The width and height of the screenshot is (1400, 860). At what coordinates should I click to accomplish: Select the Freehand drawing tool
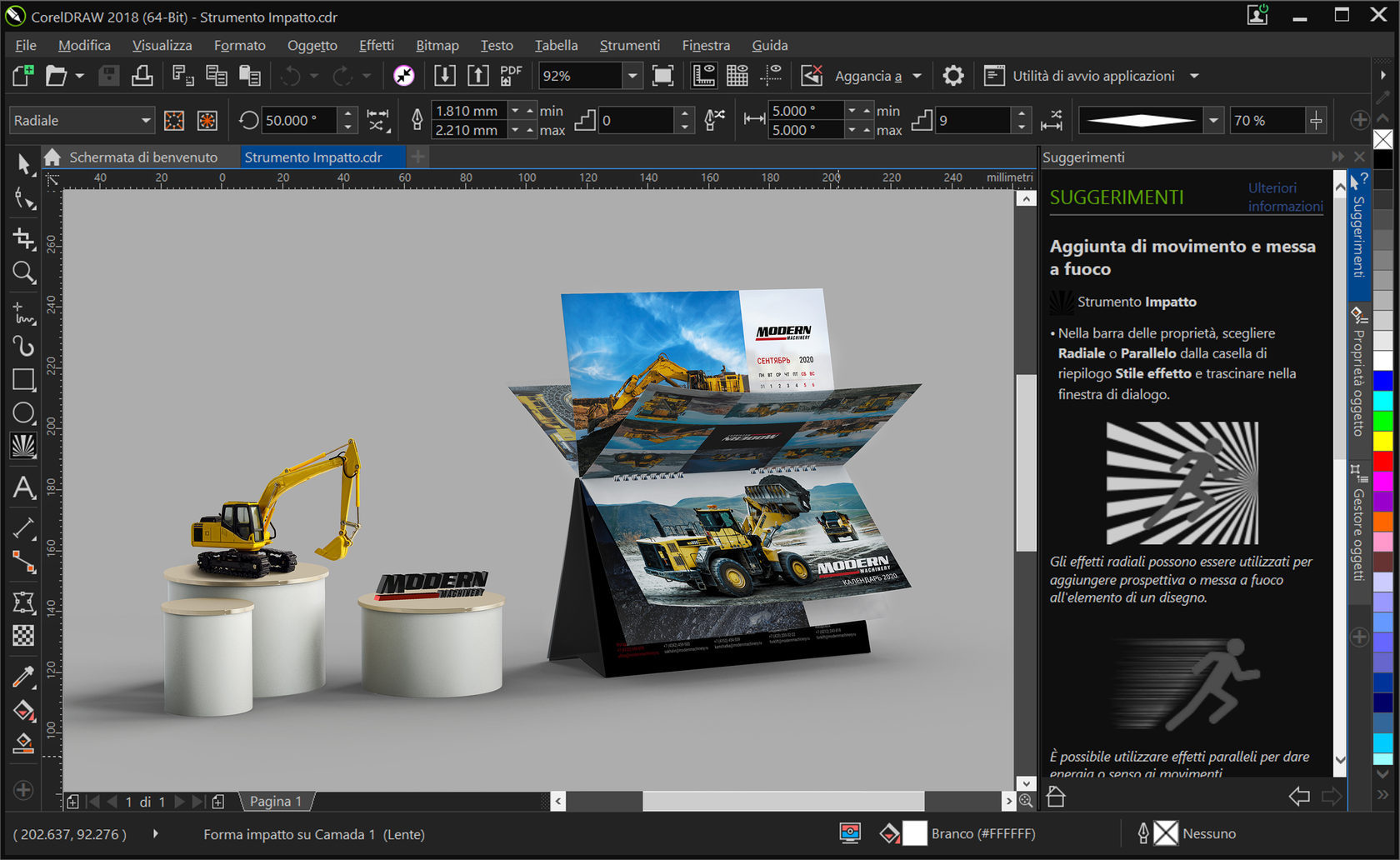[x=24, y=313]
